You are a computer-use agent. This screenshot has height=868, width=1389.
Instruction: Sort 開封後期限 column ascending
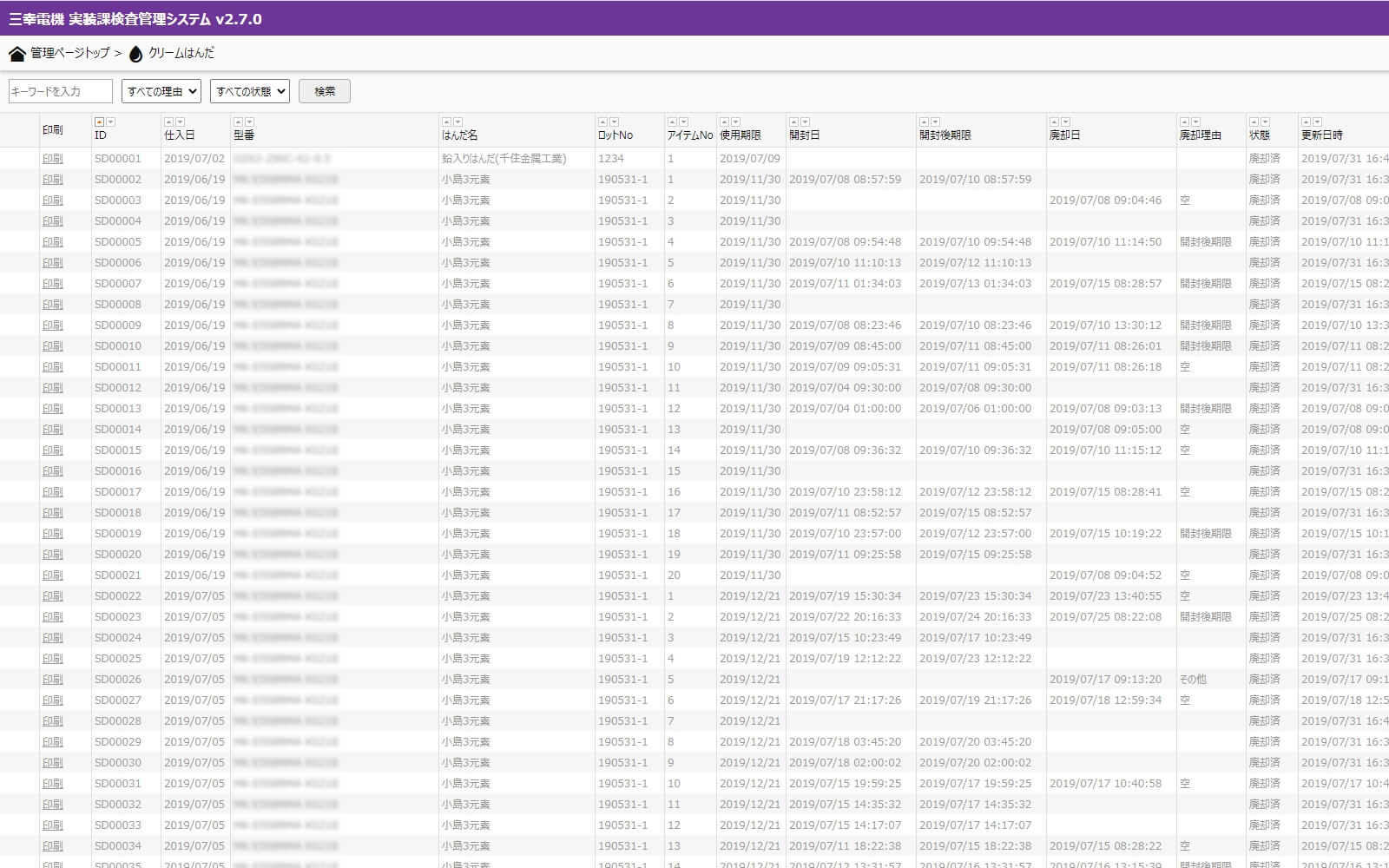(x=924, y=122)
